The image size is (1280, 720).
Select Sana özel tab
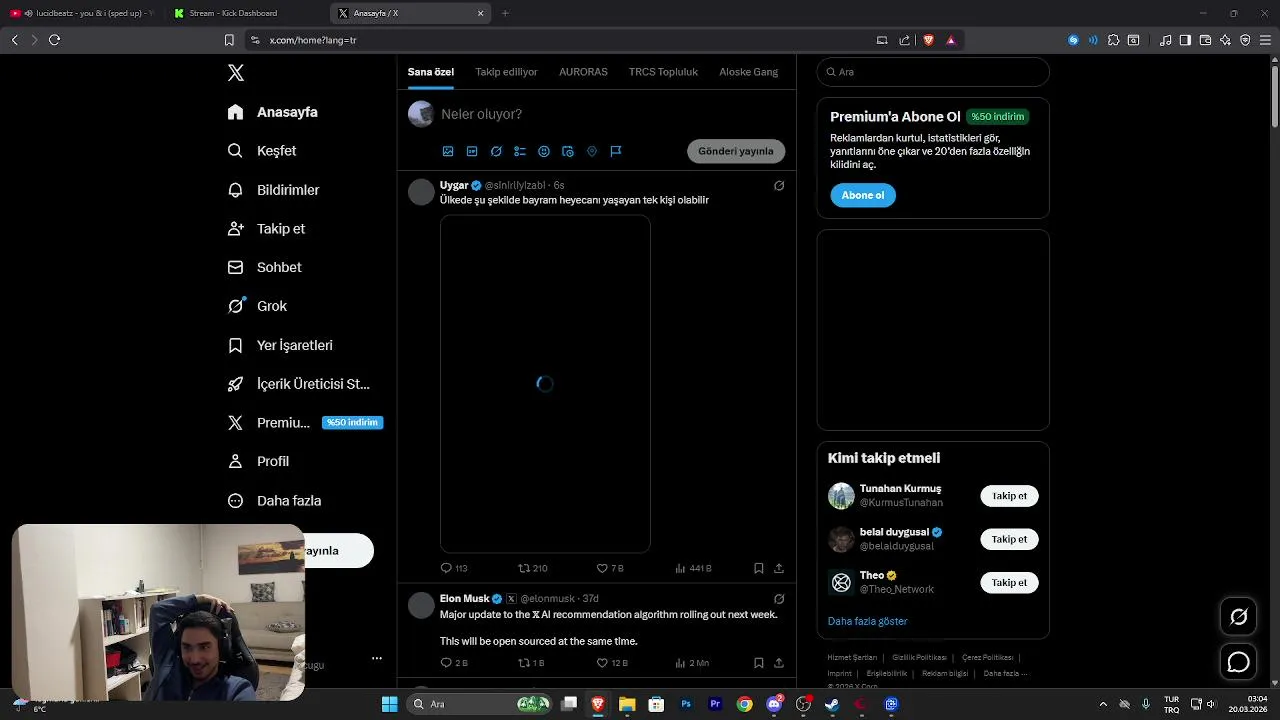431,72
